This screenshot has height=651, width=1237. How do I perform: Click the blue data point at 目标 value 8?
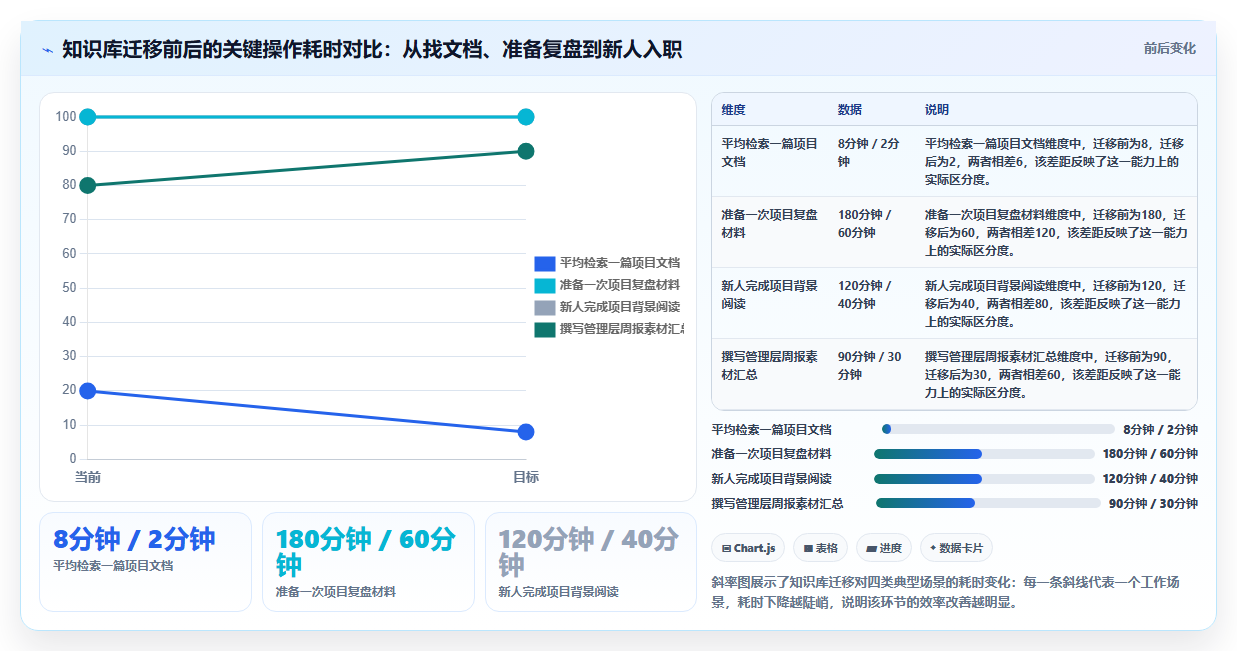[x=526, y=432]
